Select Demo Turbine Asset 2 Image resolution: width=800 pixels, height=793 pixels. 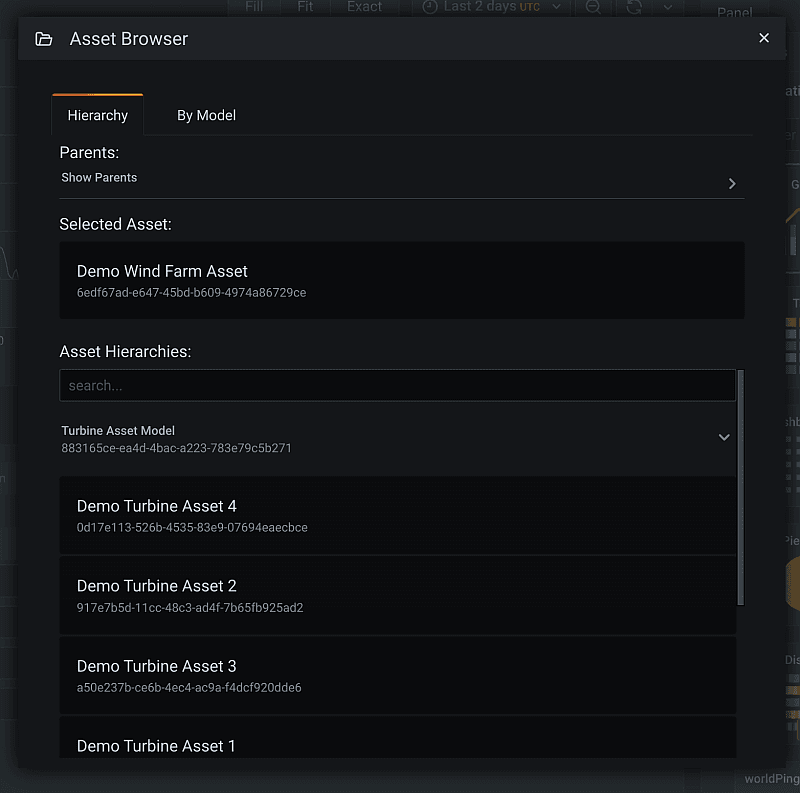[397, 595]
